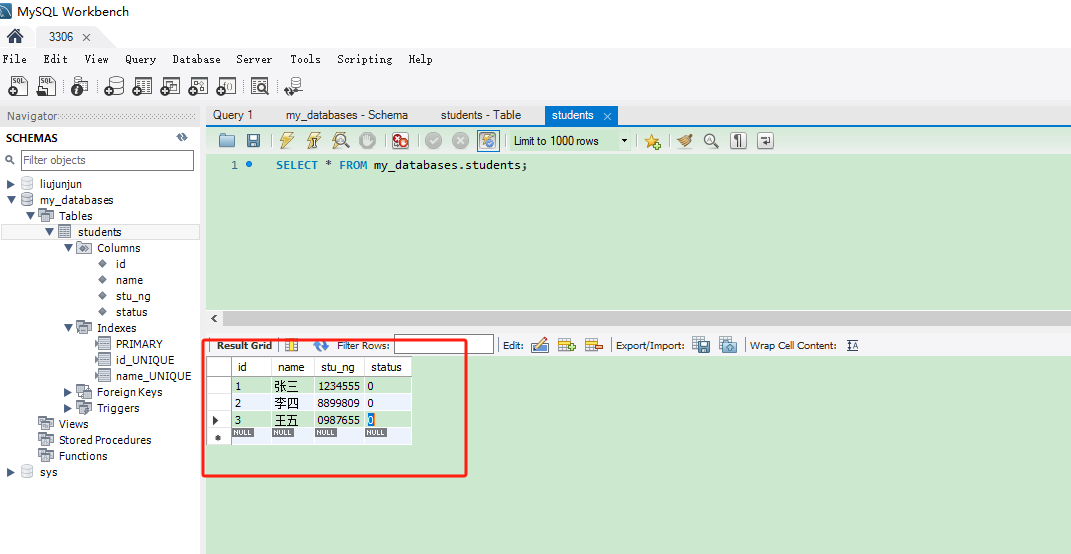Viewport: 1071px width, 554px height.
Task: Open the File menu
Action: tap(14, 59)
